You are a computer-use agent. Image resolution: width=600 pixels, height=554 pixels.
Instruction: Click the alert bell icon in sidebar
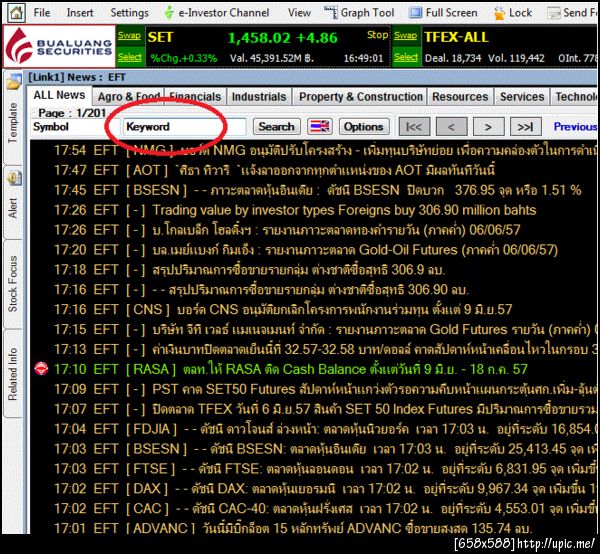tap(14, 178)
